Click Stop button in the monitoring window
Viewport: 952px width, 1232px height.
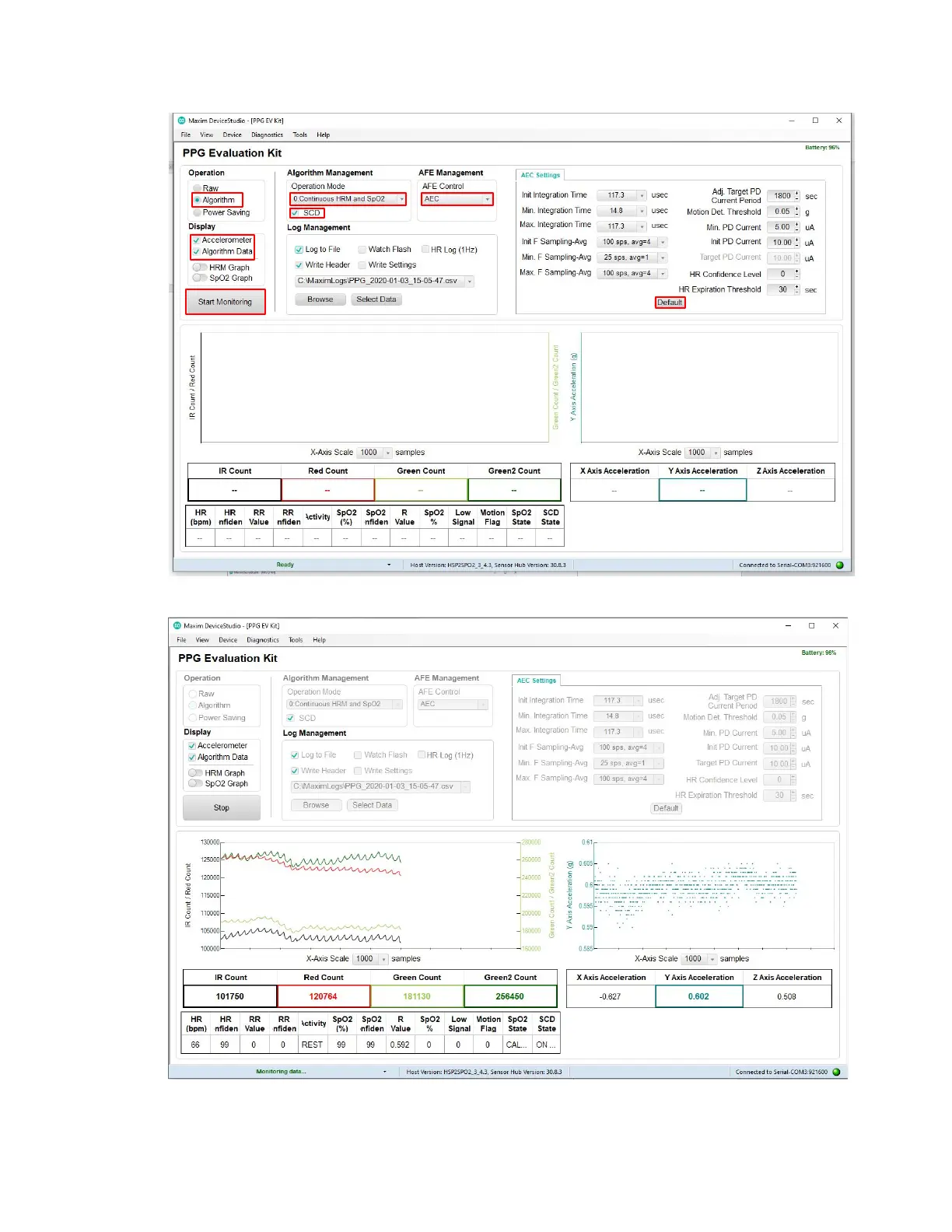tap(222, 807)
